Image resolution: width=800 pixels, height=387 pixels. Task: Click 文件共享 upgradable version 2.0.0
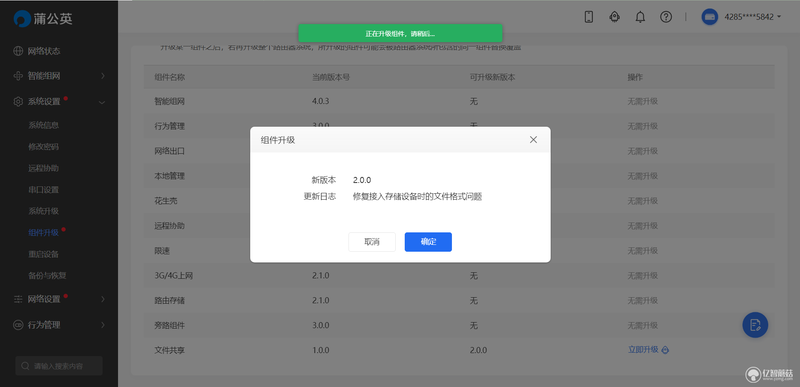coord(478,350)
